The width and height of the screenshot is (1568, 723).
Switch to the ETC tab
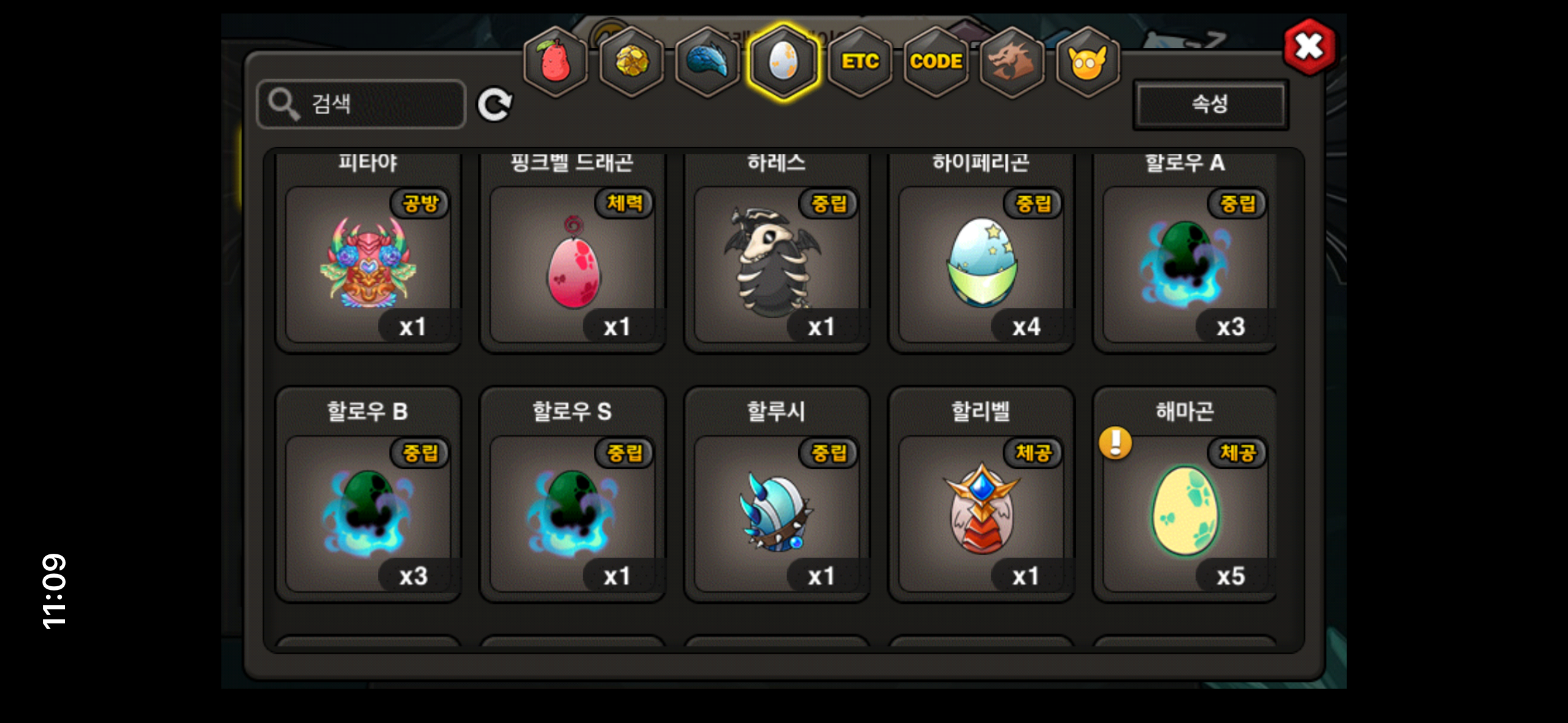click(860, 61)
